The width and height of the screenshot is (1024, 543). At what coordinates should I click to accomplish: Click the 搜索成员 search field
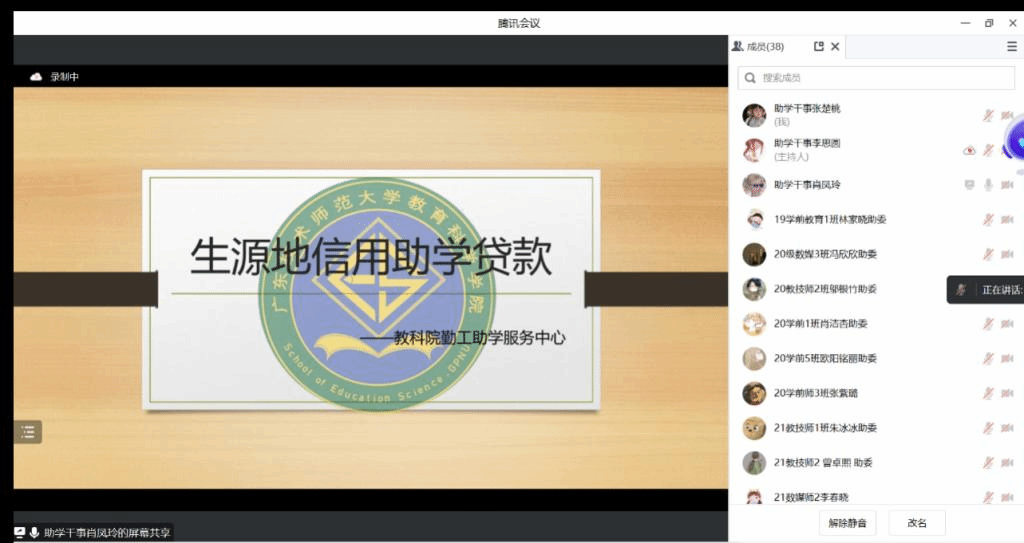875,78
